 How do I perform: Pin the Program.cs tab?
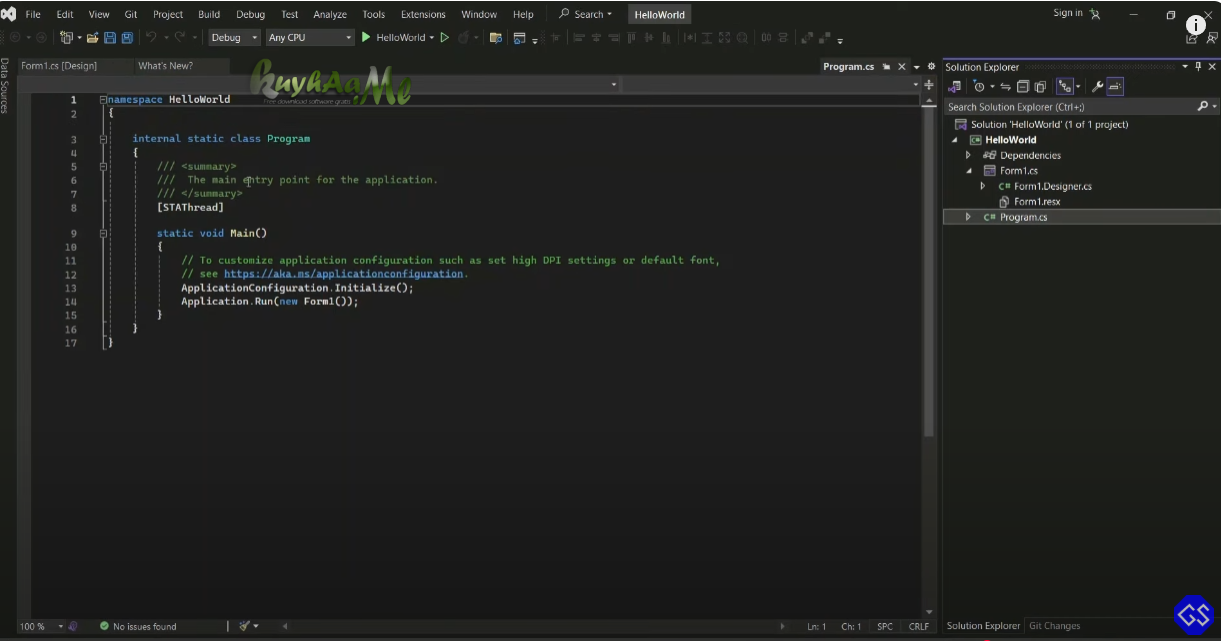pyautogui.click(x=886, y=67)
